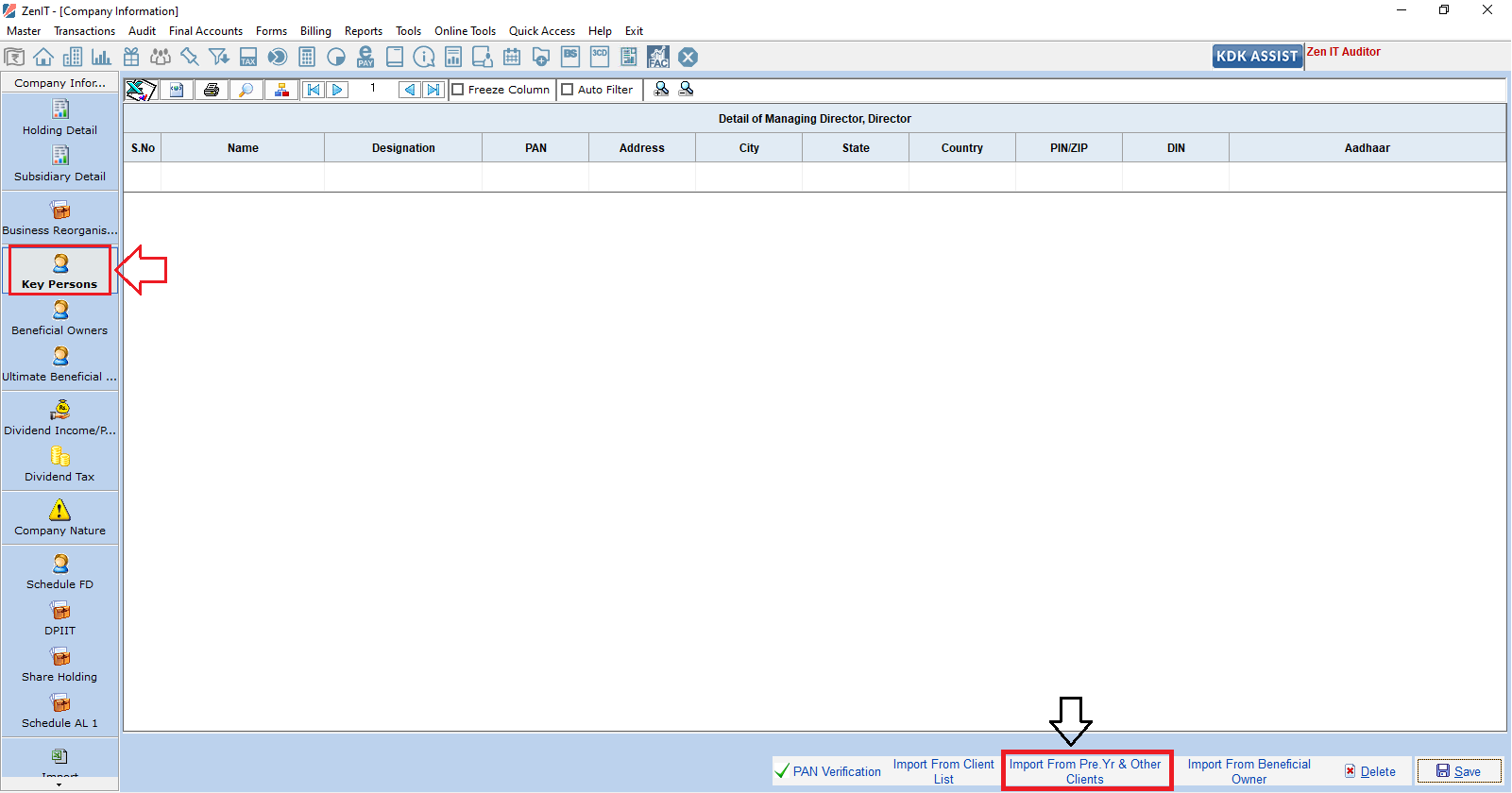Click the KDK ASSIST button
Screen dimensions: 1512x793
(1257, 57)
